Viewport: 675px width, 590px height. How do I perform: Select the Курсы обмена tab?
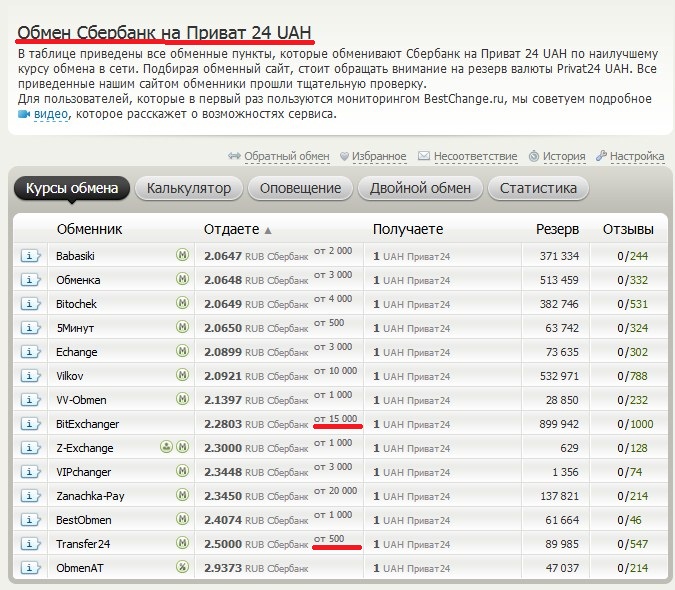click(x=72, y=188)
